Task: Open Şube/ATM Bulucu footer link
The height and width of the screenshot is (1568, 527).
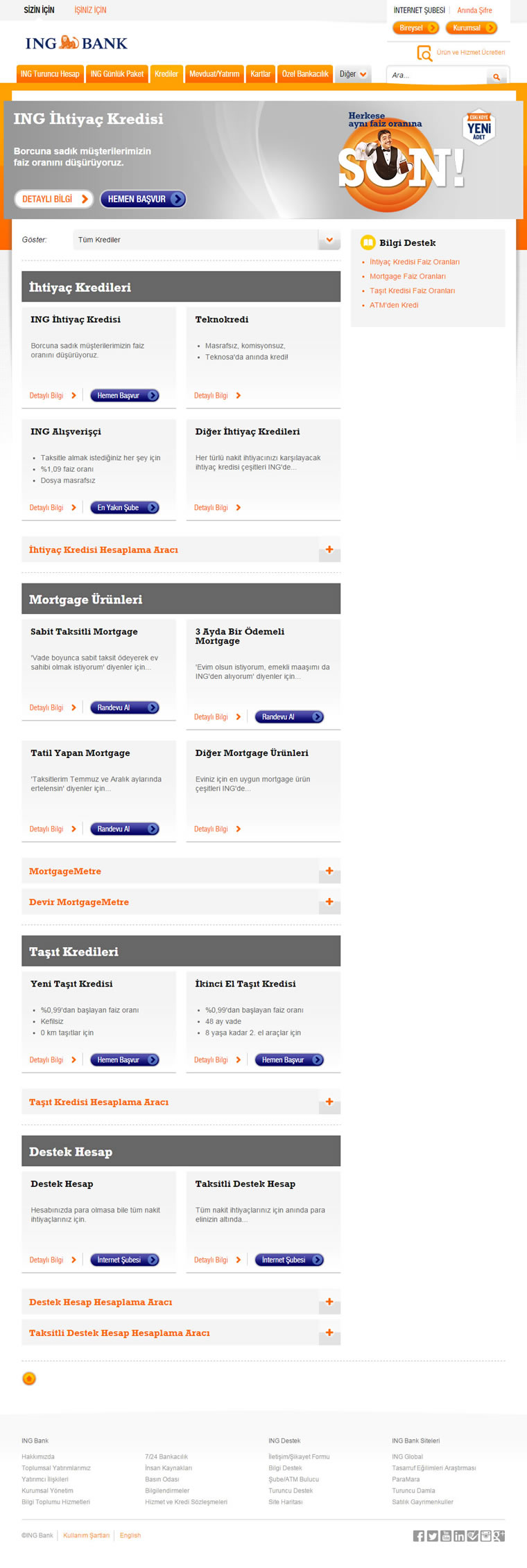Action: point(294,1479)
